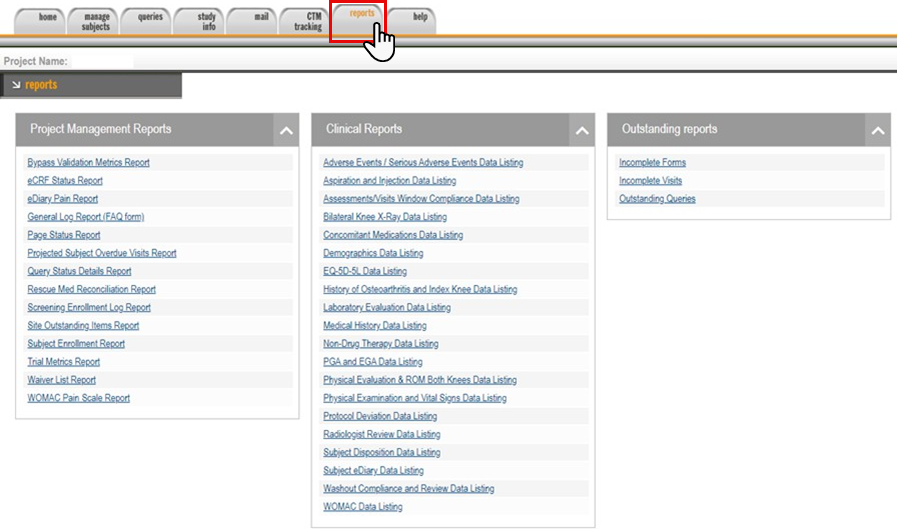View the Waiver List Report
This screenshot has height=529, width=897.
tap(61, 380)
